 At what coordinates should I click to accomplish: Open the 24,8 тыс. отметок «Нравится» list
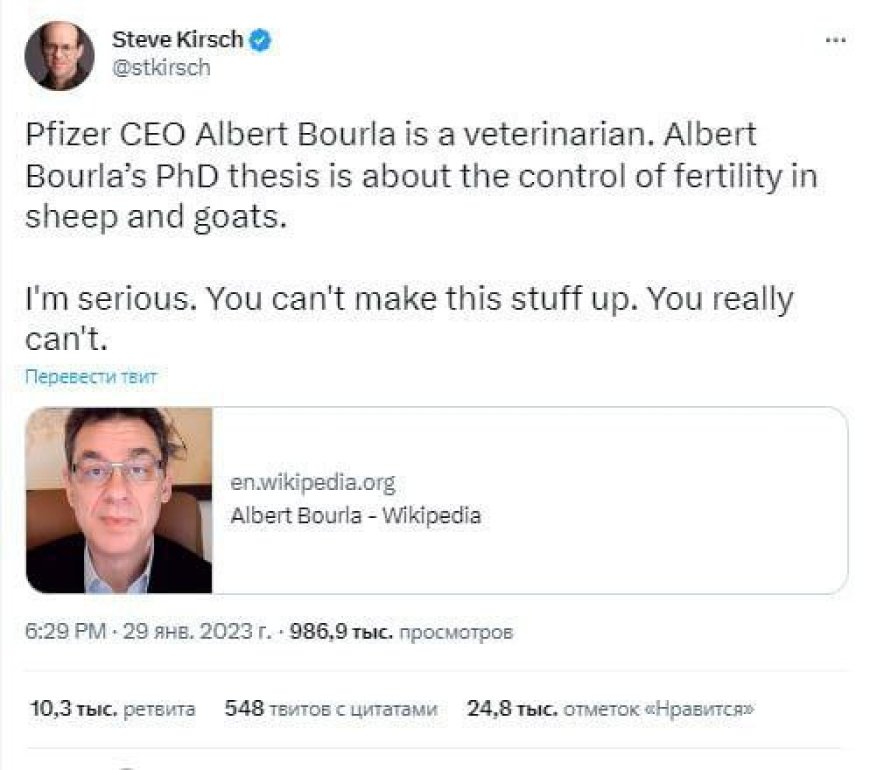pyautogui.click(x=610, y=709)
